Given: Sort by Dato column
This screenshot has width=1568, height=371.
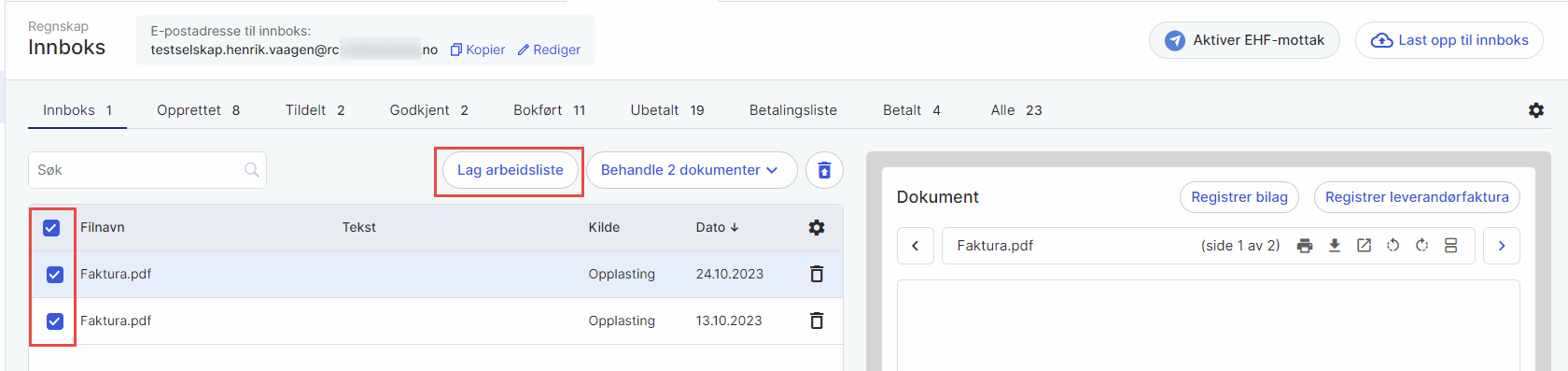Looking at the screenshot, I should click(717, 227).
